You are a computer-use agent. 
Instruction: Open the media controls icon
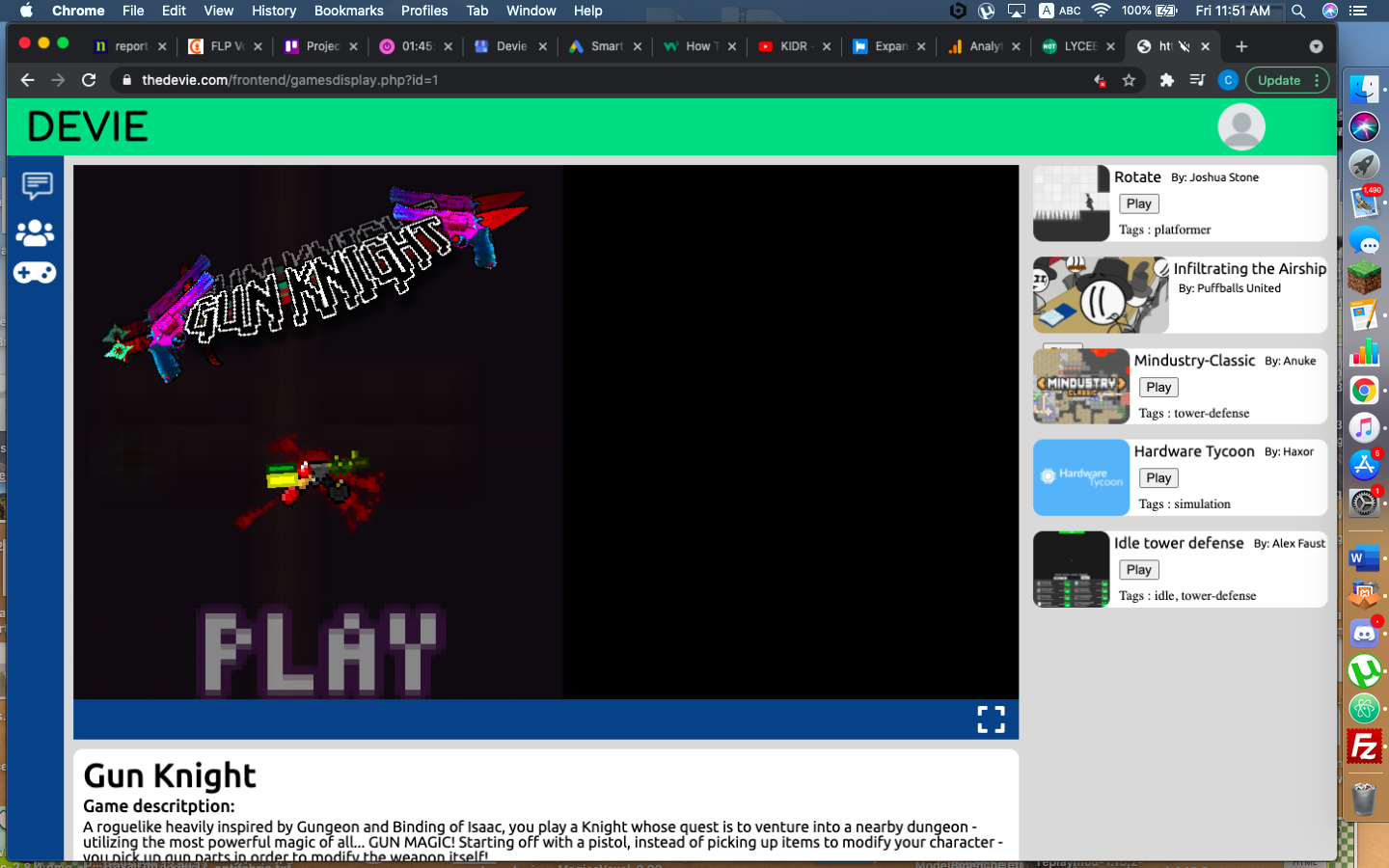(1197, 80)
